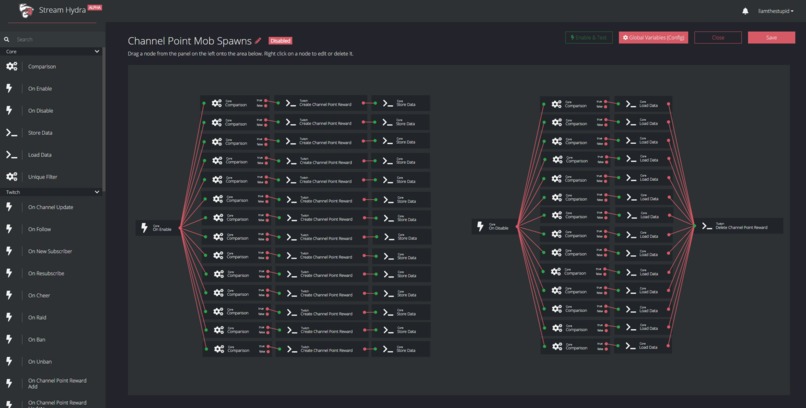Open the notifications bell
This screenshot has height=408, width=806.
click(x=745, y=11)
